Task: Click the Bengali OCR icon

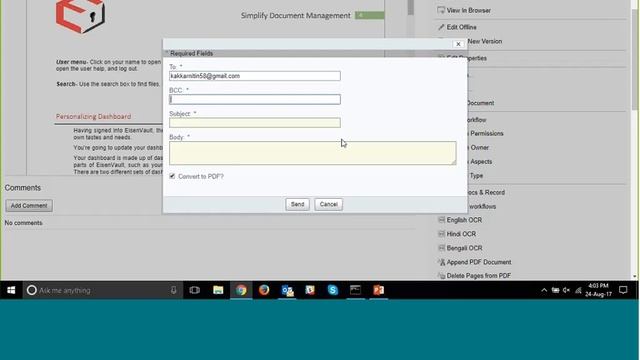Action: point(441,248)
